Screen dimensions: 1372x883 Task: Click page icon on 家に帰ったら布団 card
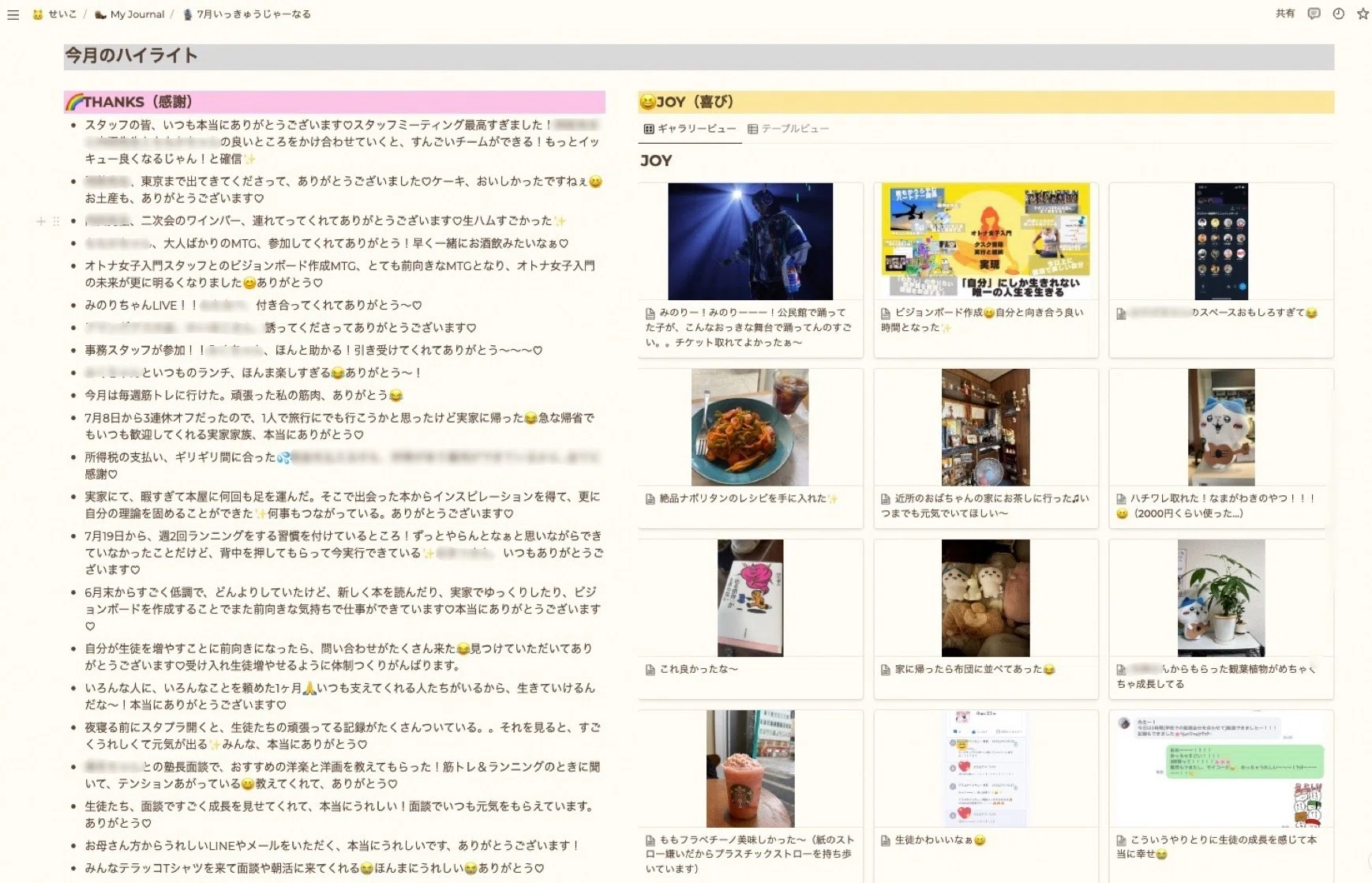(886, 670)
